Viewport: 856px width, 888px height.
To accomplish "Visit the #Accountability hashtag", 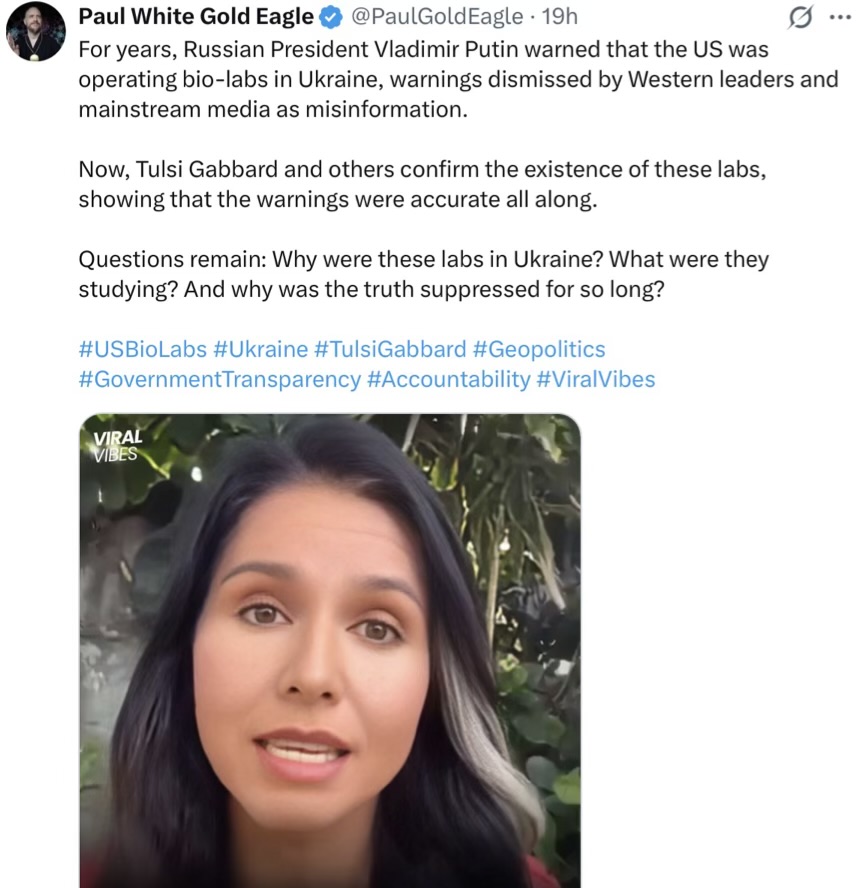I will click(x=448, y=379).
